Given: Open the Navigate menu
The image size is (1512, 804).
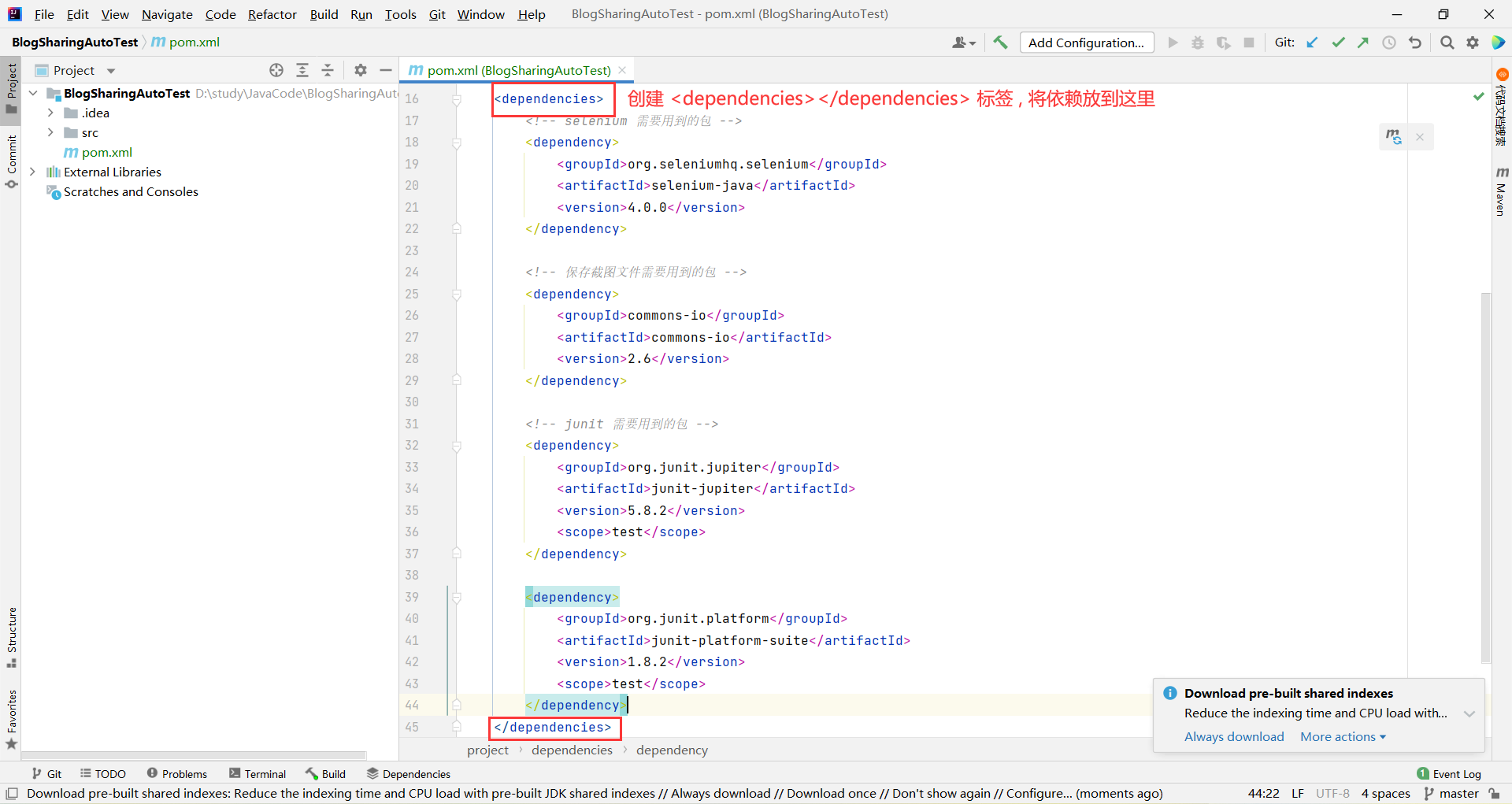Looking at the screenshot, I should coord(167,14).
